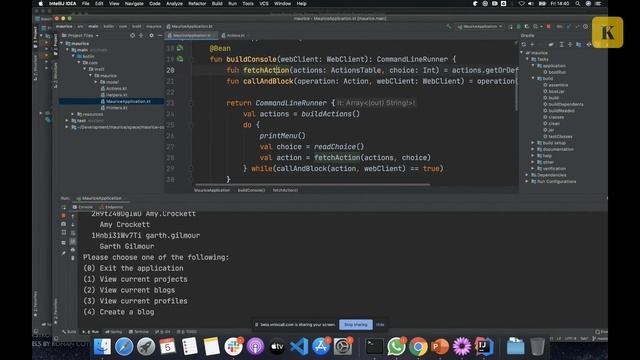Open the Refactor menu
The image size is (640, 360).
[x=197, y=4]
